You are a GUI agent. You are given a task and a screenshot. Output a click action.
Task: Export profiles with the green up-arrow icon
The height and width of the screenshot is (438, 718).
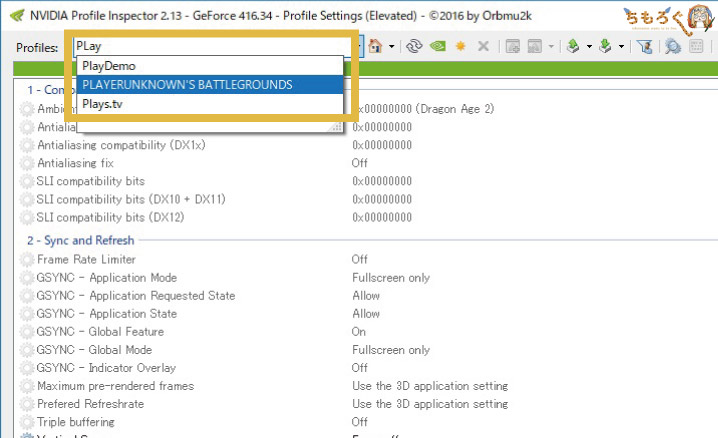(x=573, y=46)
